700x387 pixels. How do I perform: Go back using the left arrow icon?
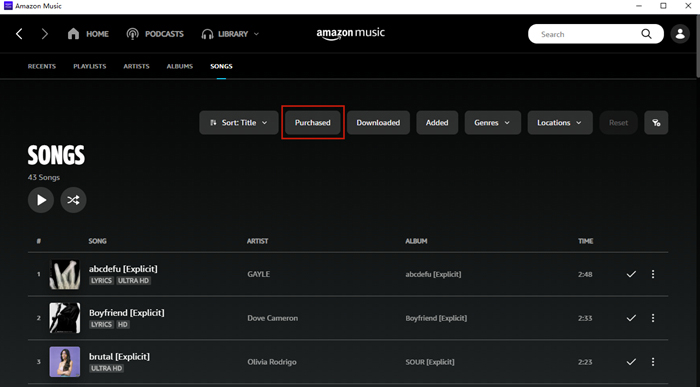(x=19, y=34)
